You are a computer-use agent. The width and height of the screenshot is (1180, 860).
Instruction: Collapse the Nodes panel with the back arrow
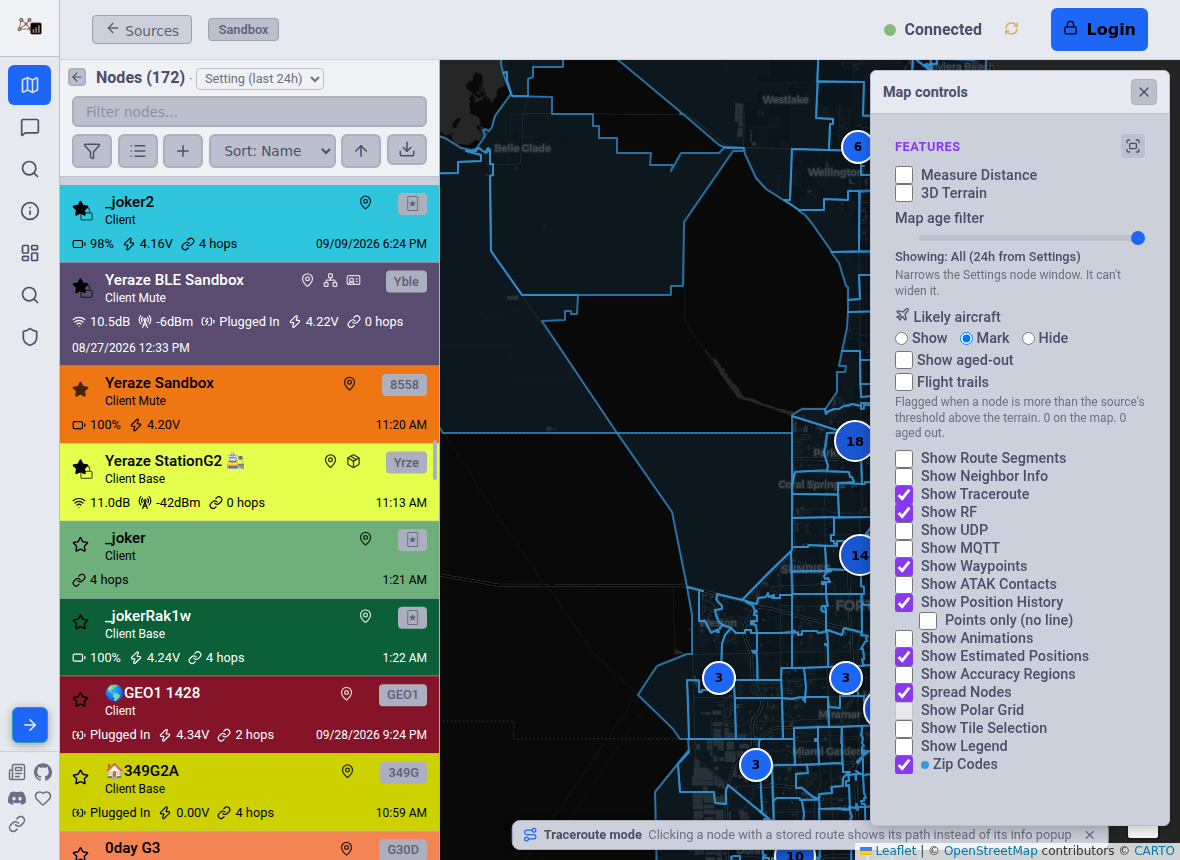[77, 77]
